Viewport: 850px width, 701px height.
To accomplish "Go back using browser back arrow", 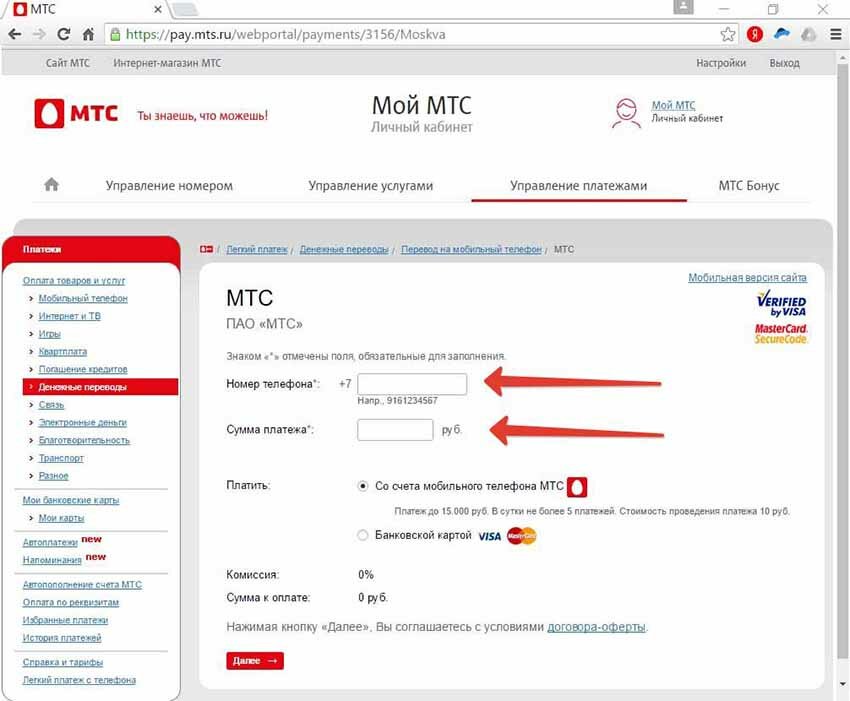I will (x=15, y=35).
